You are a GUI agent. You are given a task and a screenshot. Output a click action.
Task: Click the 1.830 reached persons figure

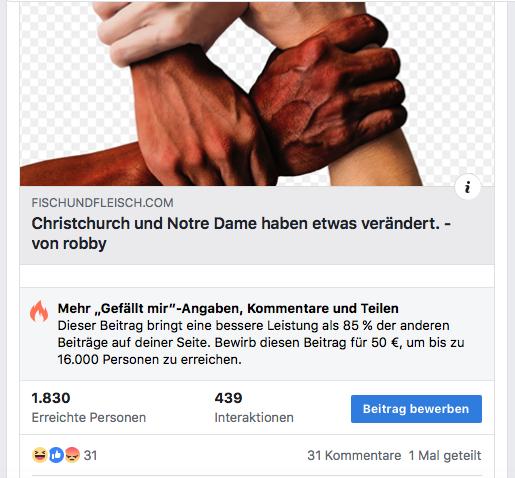pos(51,398)
